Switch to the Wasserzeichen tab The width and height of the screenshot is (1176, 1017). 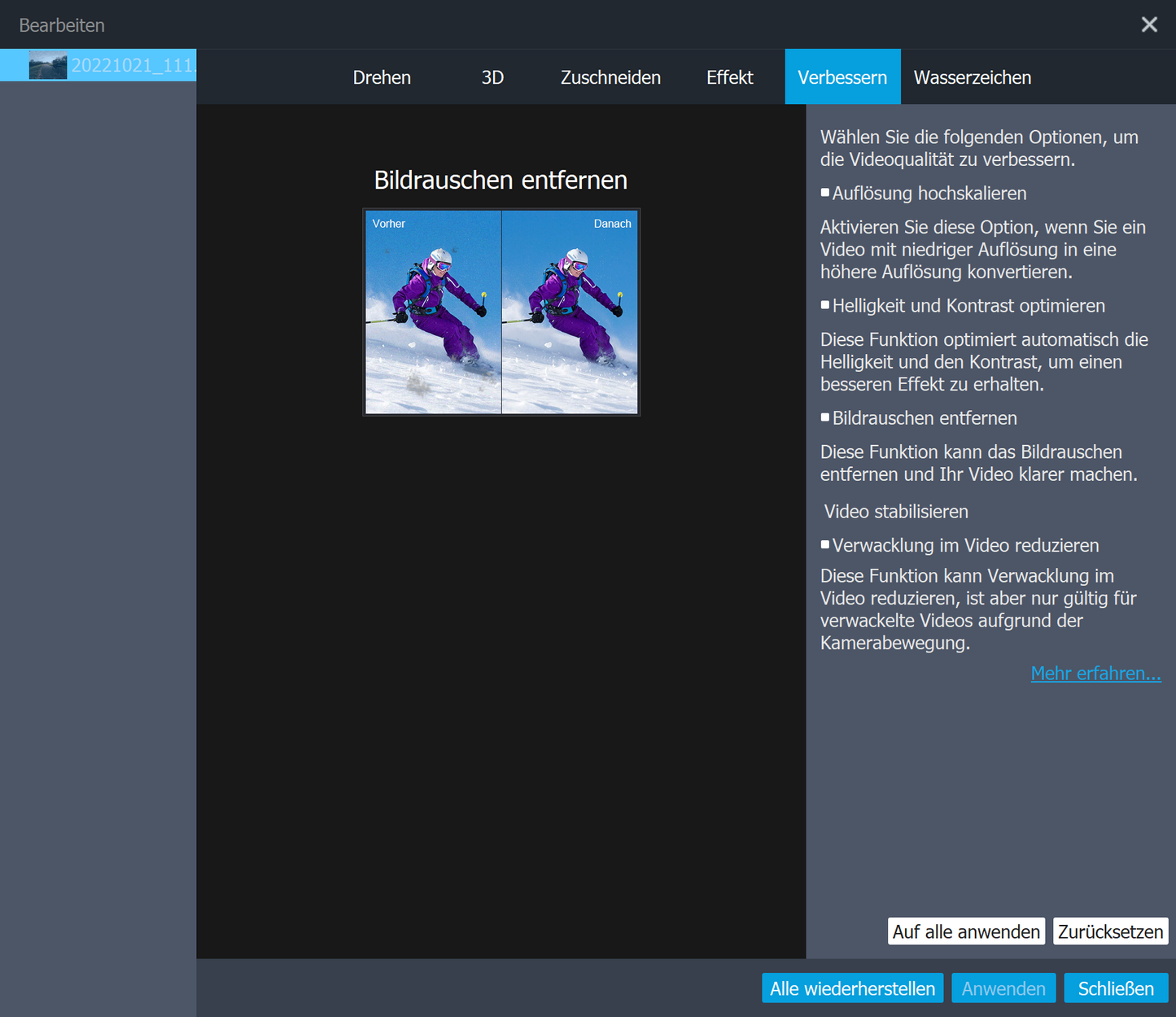972,77
